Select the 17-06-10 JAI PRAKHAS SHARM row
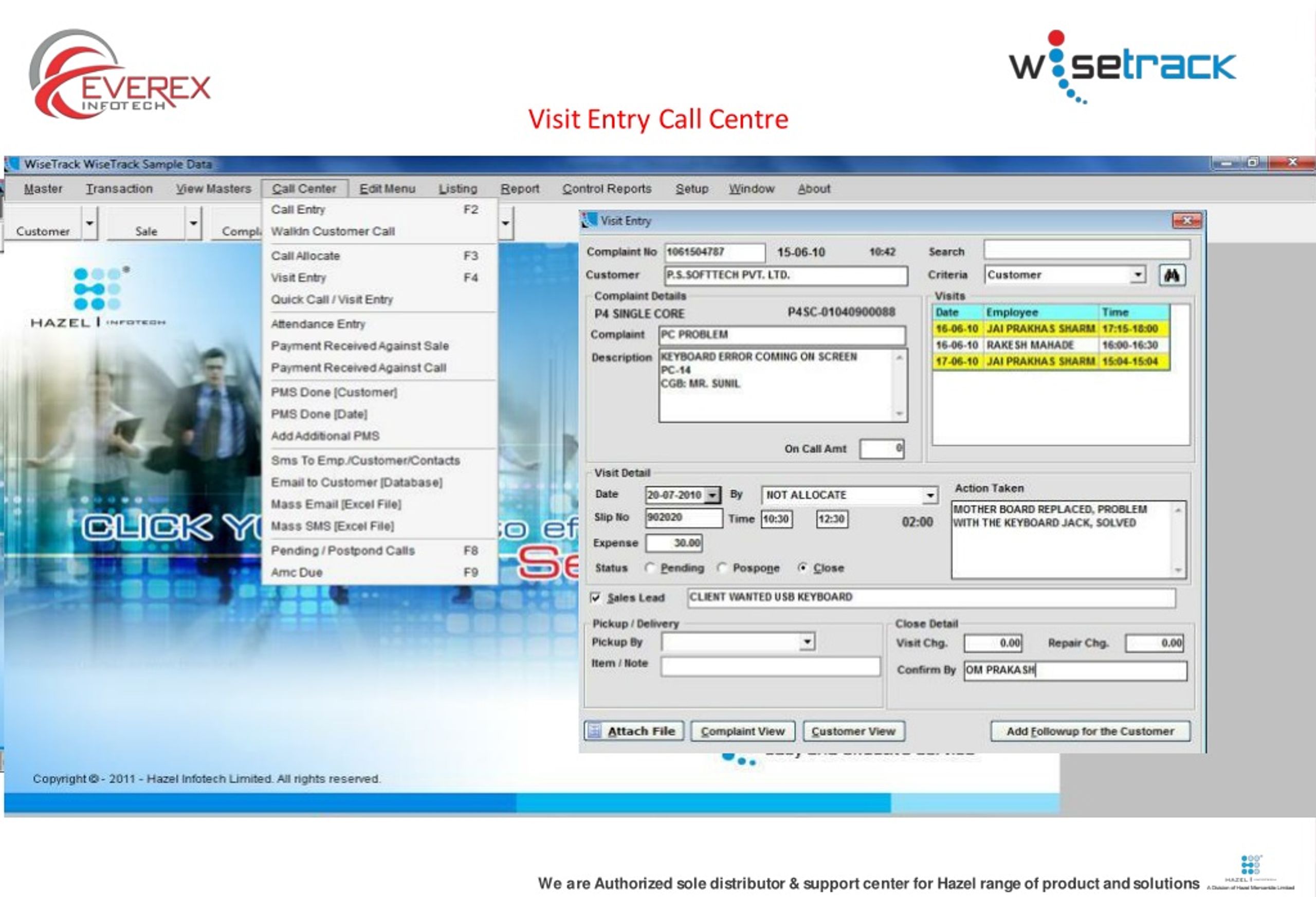 [x=1051, y=362]
